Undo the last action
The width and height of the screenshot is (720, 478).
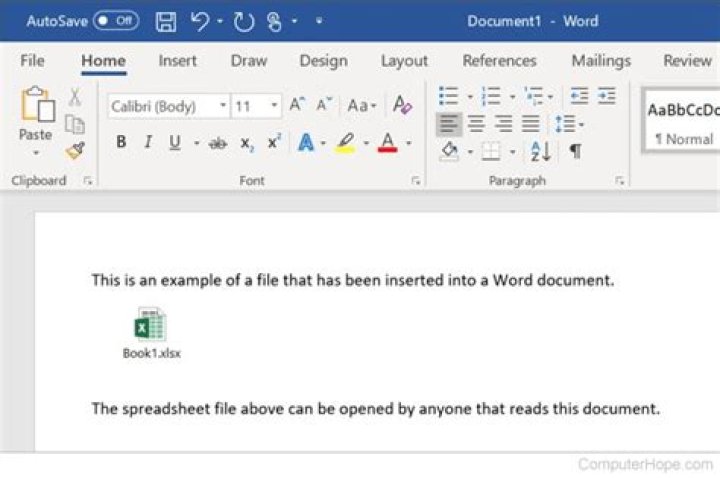[200, 21]
